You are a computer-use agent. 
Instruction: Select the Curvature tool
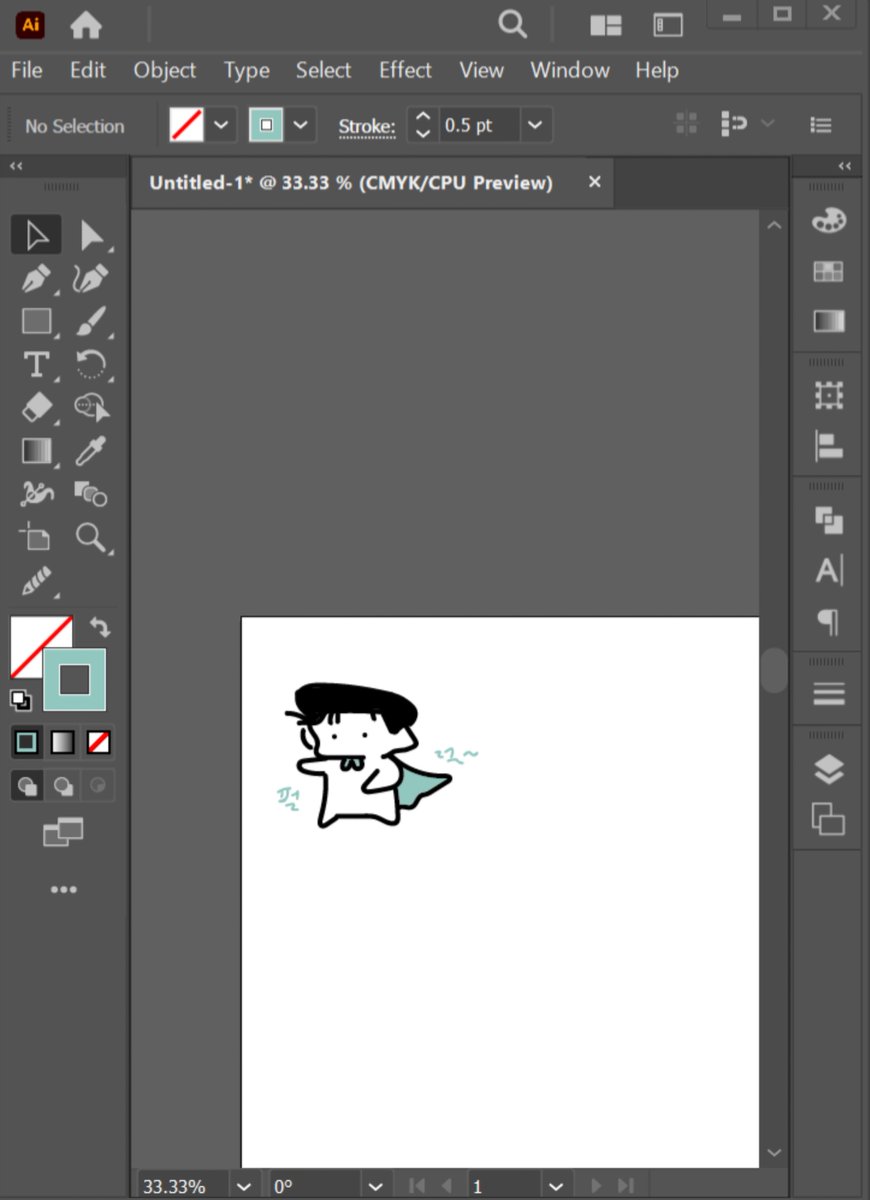(91, 279)
